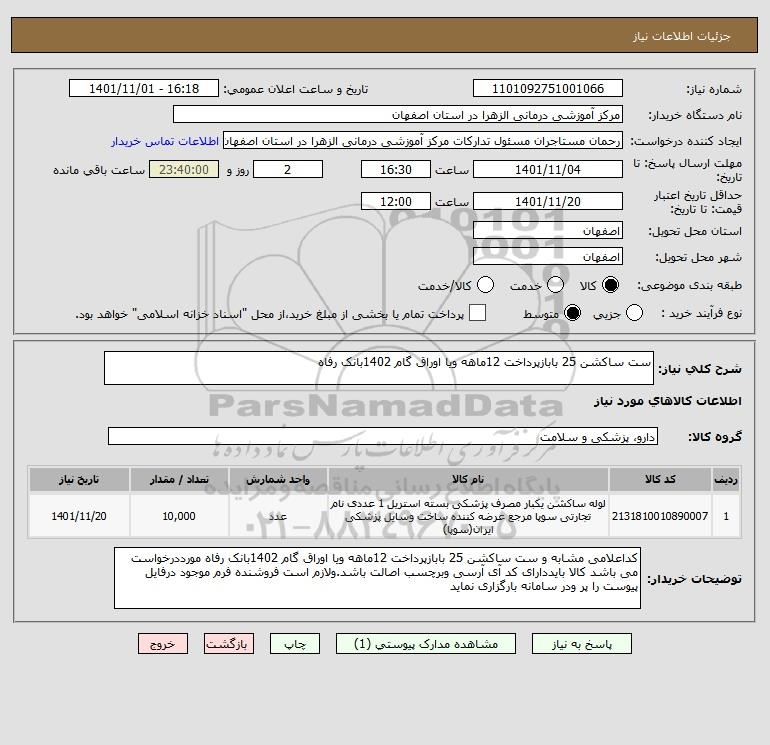Click the اطلاعات کالاهای مورد نیاز section heading
The height and width of the screenshot is (745, 770).
668,401
